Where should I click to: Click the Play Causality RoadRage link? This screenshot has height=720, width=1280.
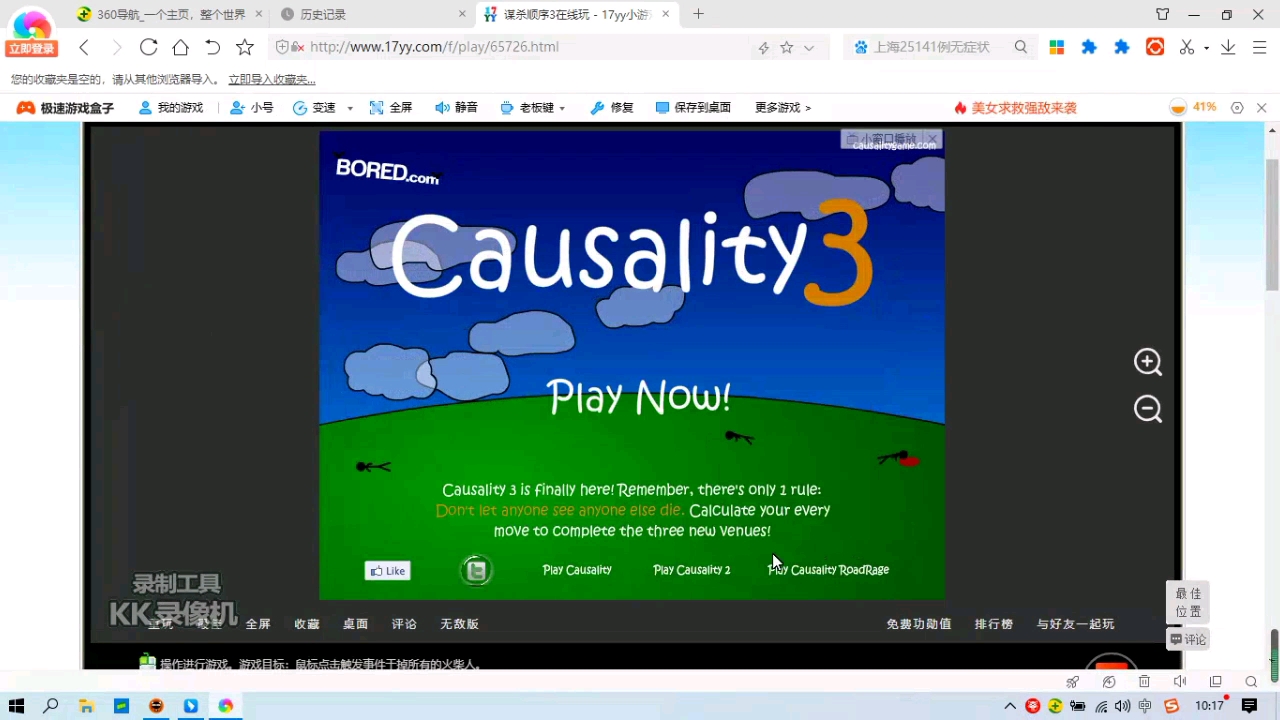point(828,570)
